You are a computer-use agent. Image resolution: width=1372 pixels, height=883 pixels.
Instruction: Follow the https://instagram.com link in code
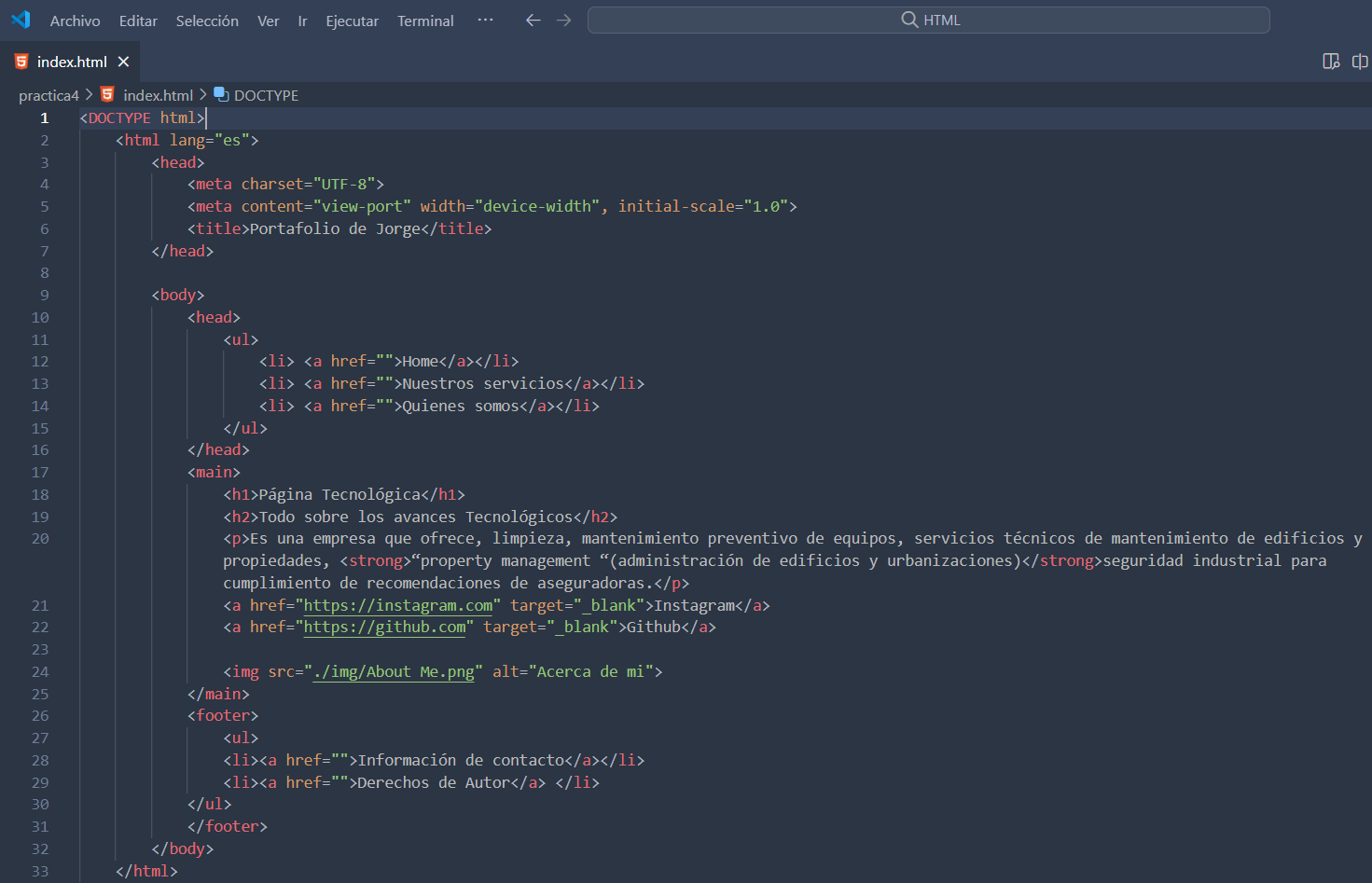point(398,606)
